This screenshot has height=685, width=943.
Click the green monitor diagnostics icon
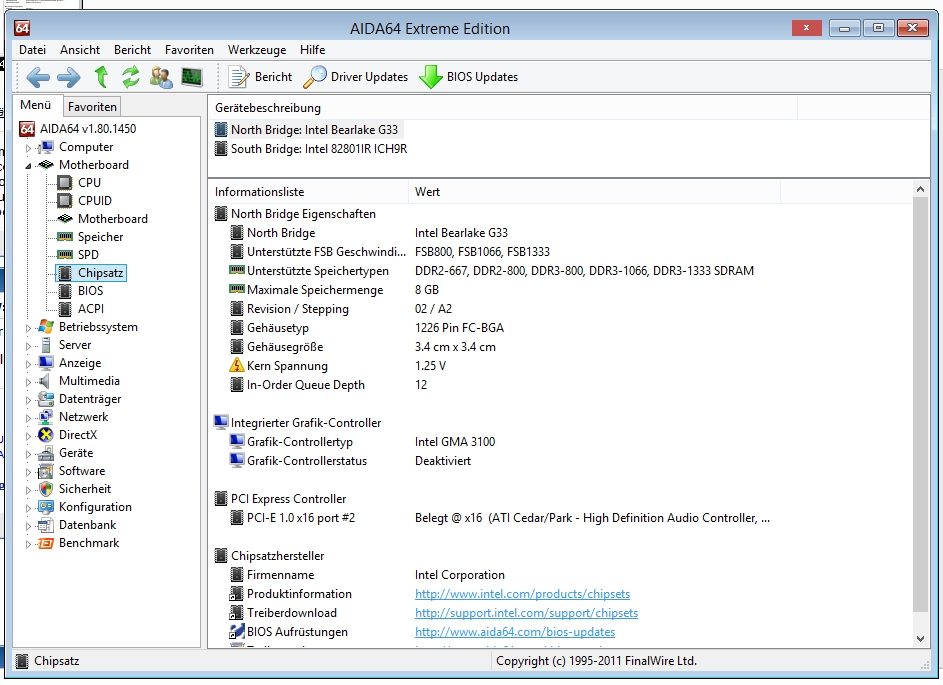192,77
